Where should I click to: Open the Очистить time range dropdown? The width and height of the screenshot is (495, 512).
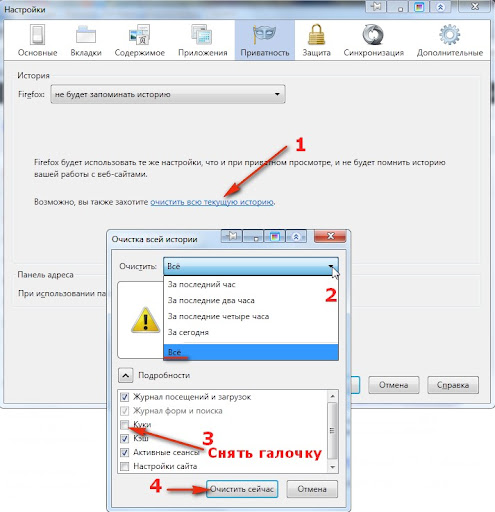click(251, 266)
